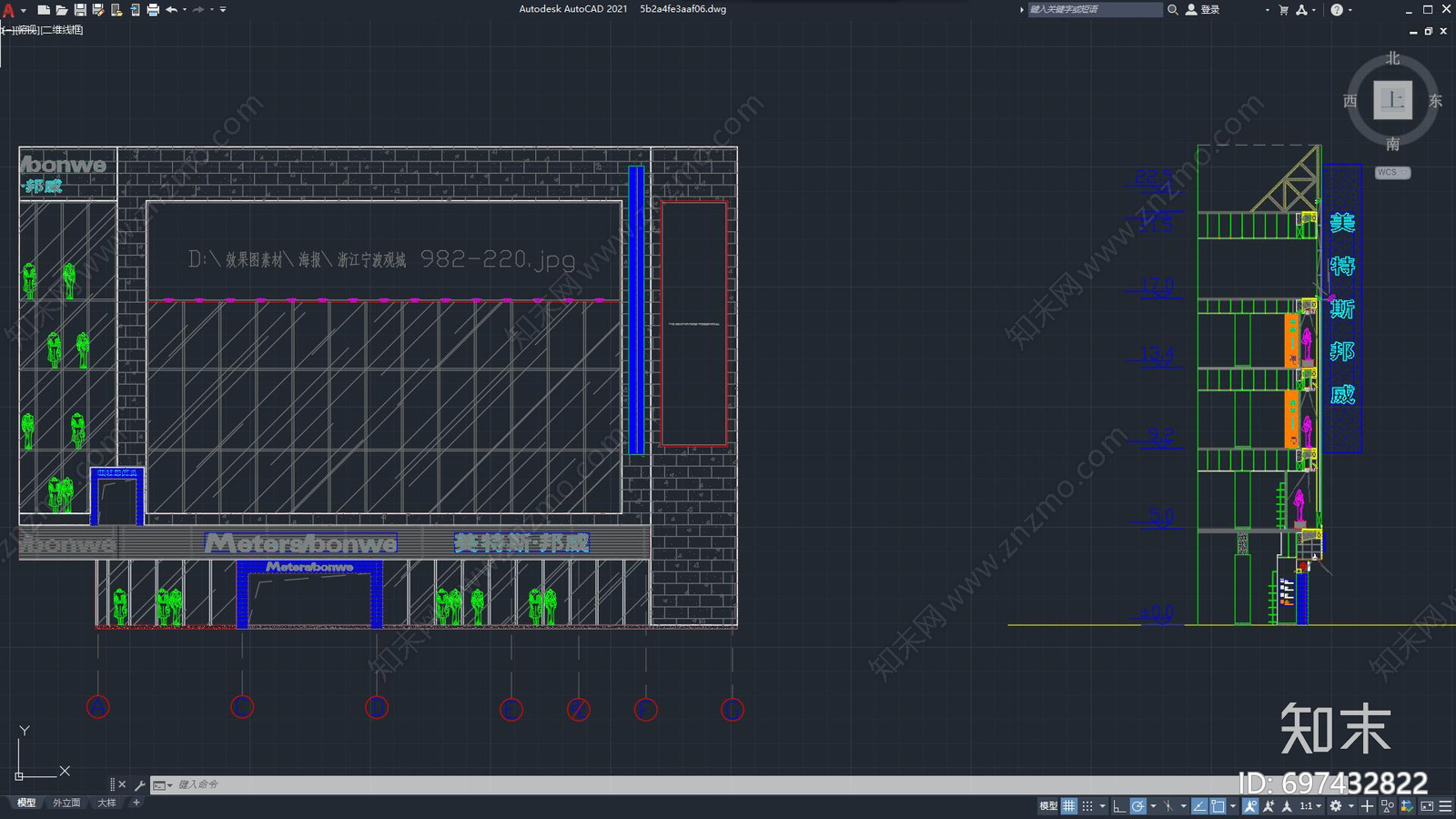Viewport: 1456px width, 819px height.
Task: Click the ViewCube 上 top face
Action: 1392,100
